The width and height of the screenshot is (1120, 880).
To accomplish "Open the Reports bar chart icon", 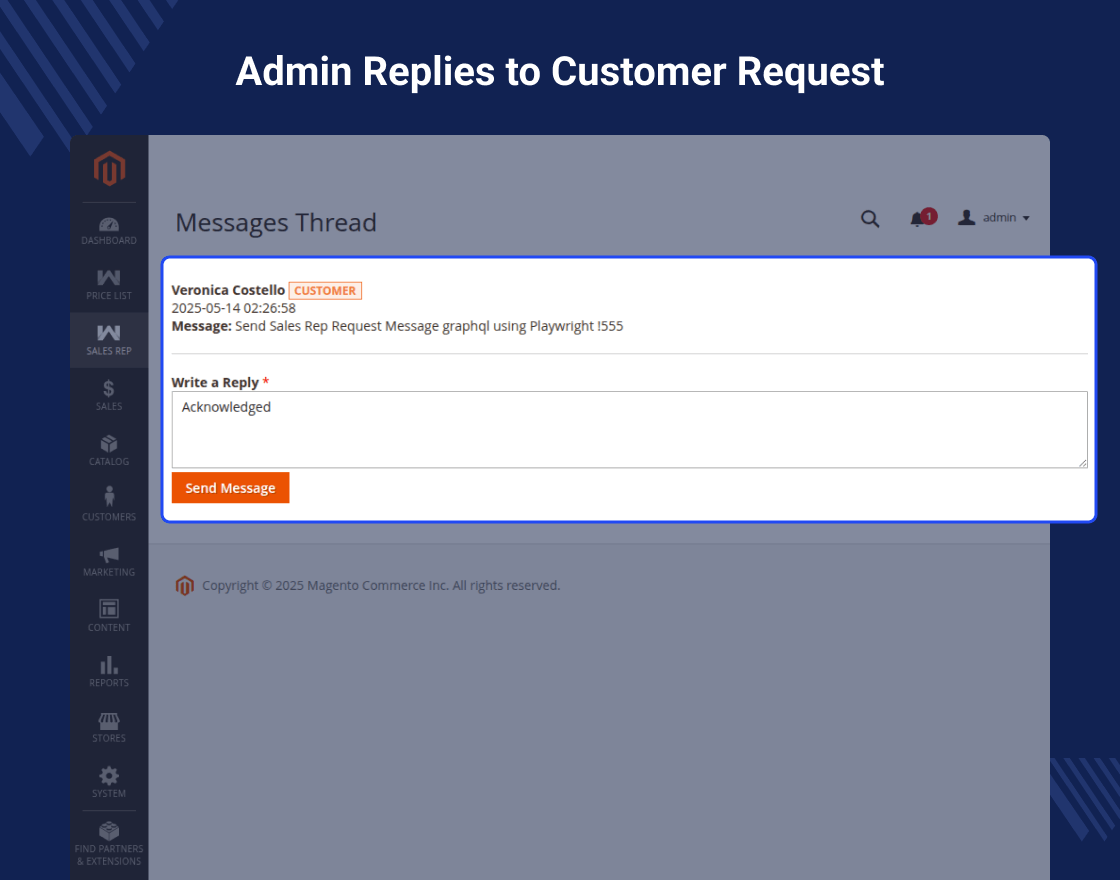I will tap(109, 664).
